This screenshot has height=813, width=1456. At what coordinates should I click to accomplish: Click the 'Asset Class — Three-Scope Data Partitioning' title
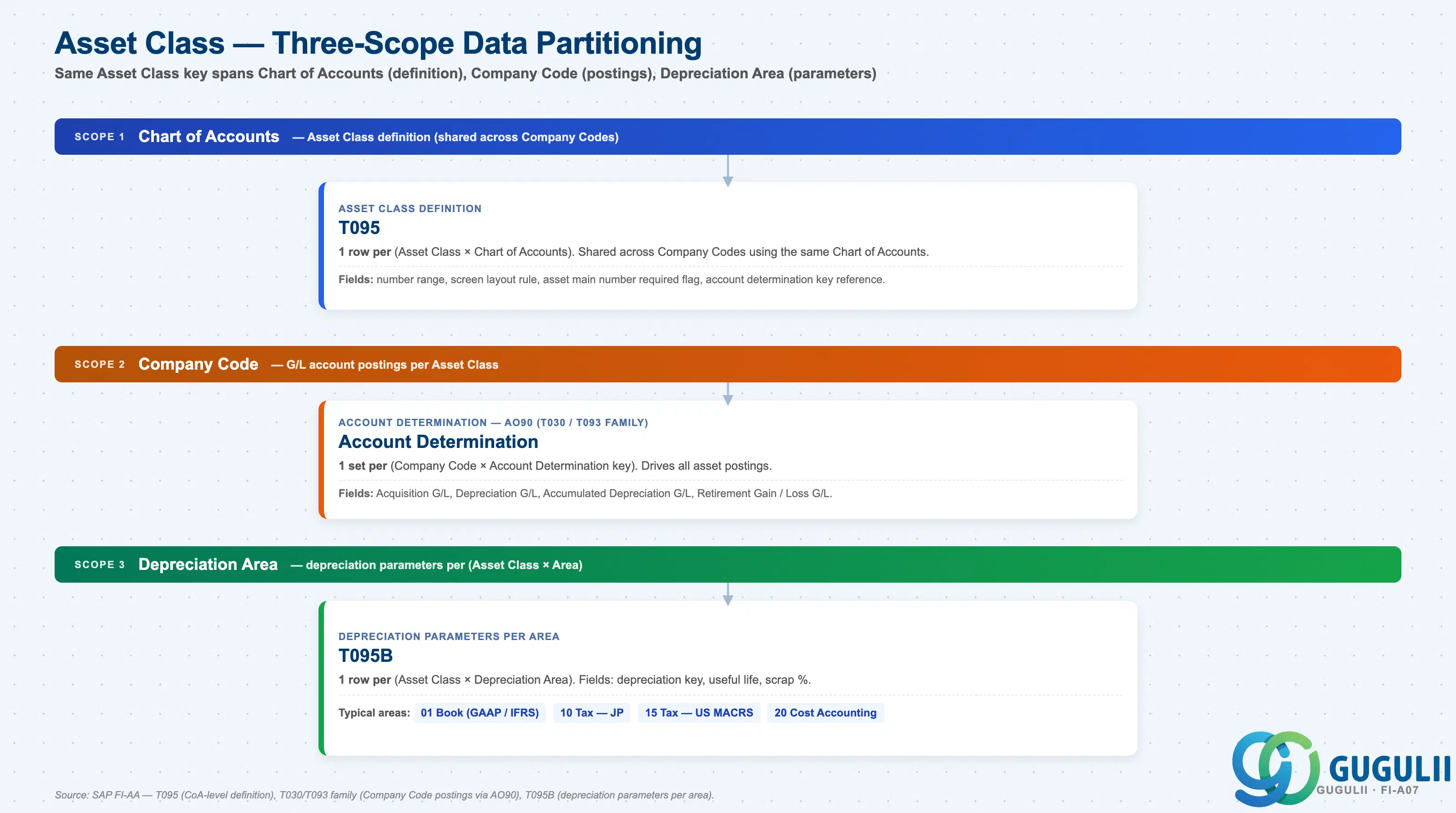point(378,43)
